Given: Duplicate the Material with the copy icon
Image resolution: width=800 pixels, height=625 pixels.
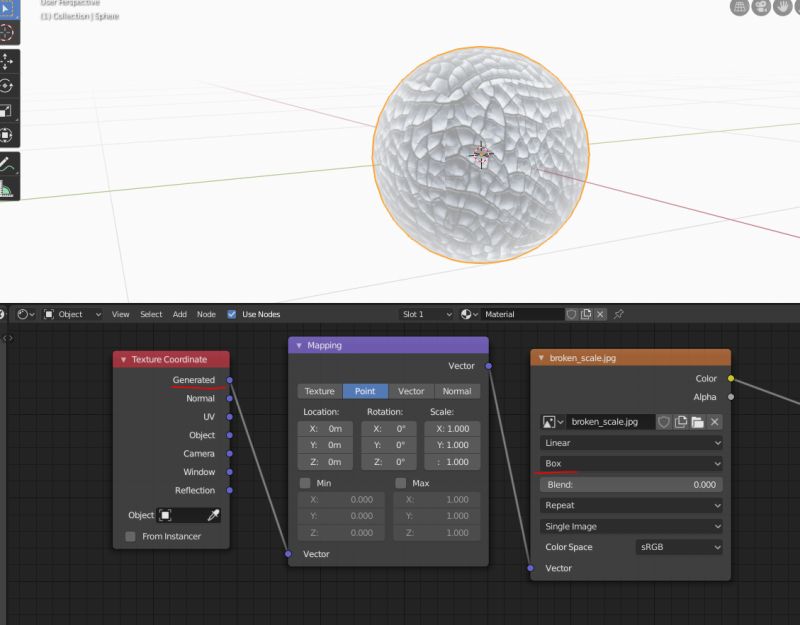Looking at the screenshot, I should pos(586,314).
